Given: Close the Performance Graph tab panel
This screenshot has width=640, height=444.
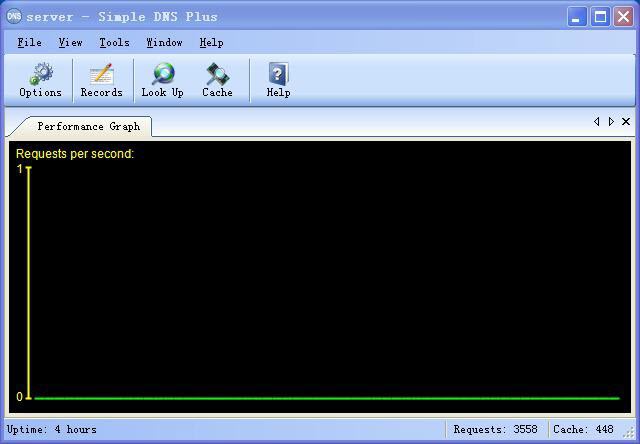Looking at the screenshot, I should (626, 122).
